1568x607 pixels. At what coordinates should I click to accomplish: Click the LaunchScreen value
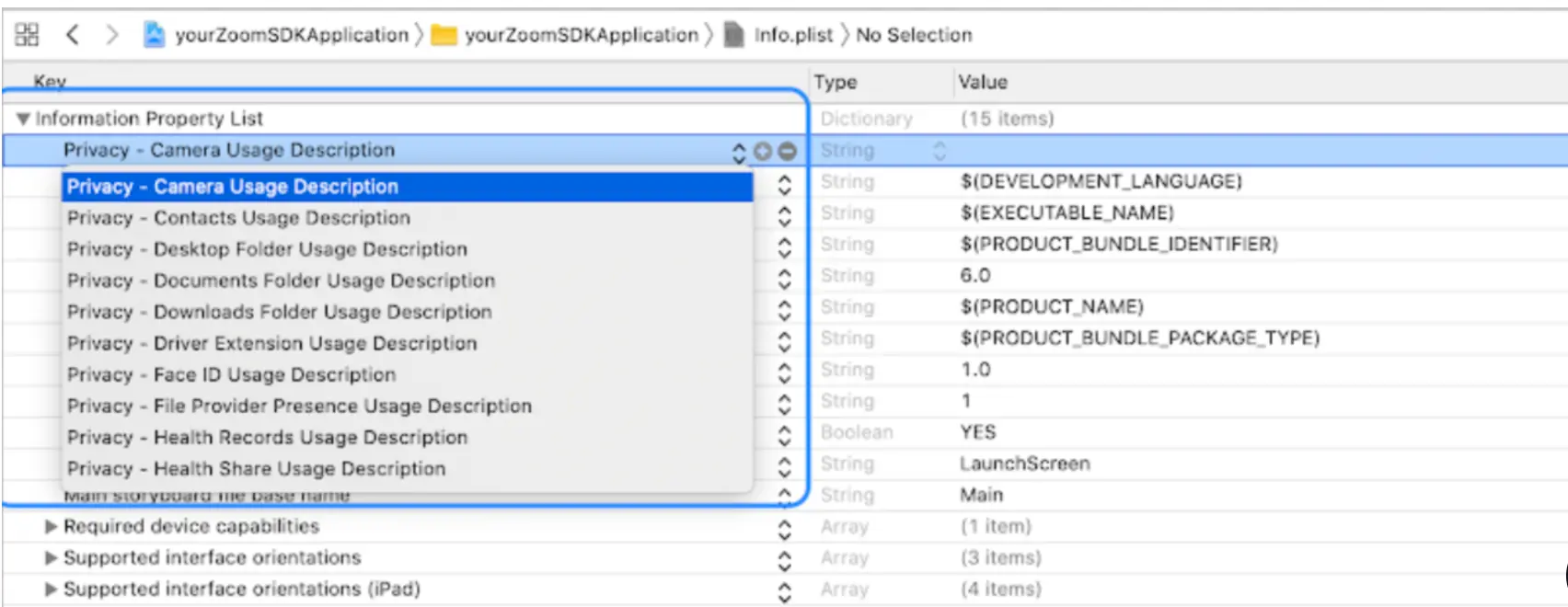coord(1024,463)
